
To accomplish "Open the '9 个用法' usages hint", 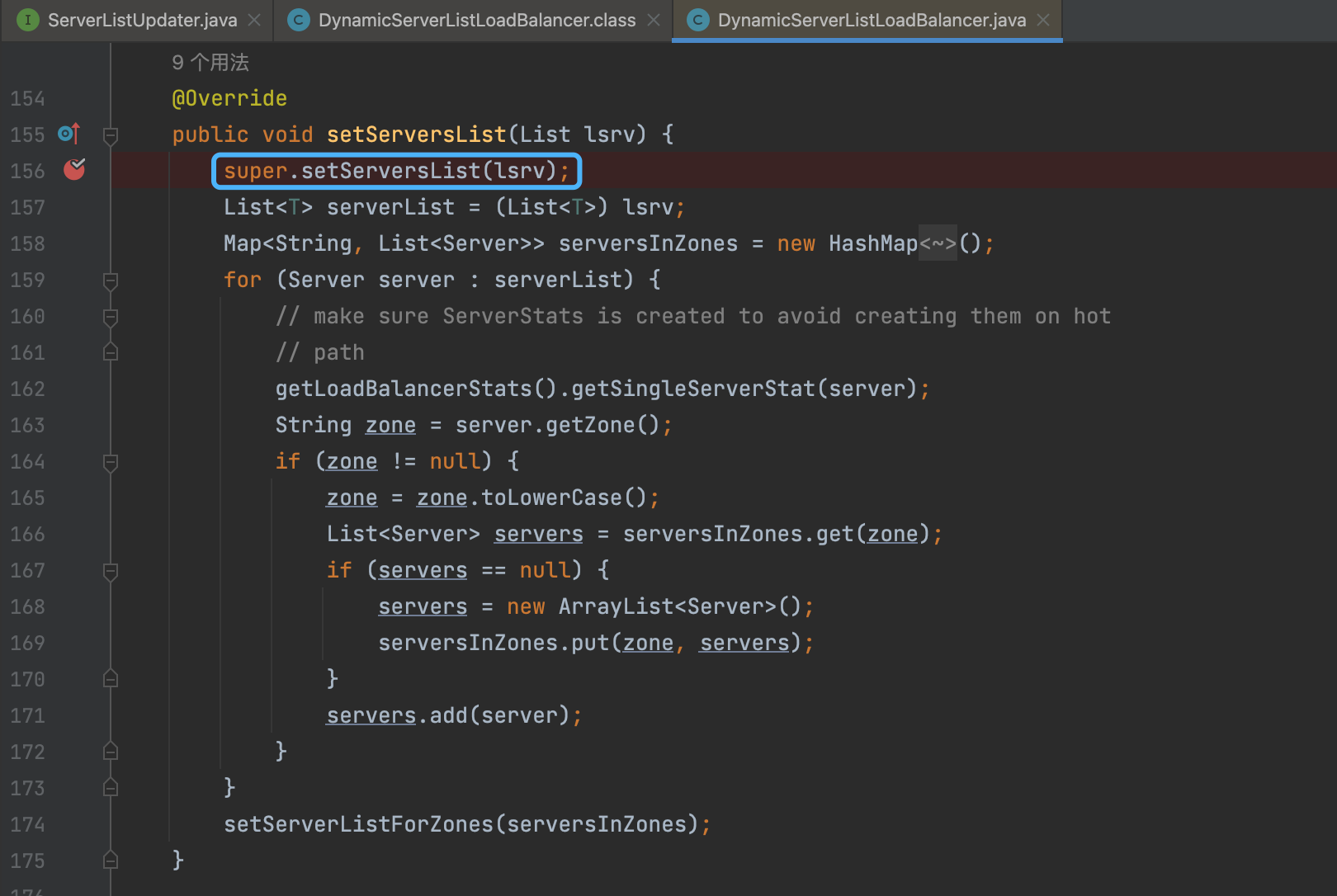I will point(210,63).
